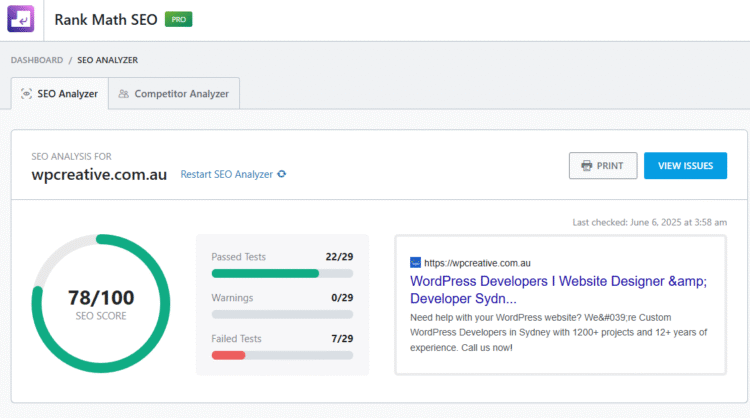Click the printer icon in PRINT button
The image size is (750, 418).
click(586, 165)
